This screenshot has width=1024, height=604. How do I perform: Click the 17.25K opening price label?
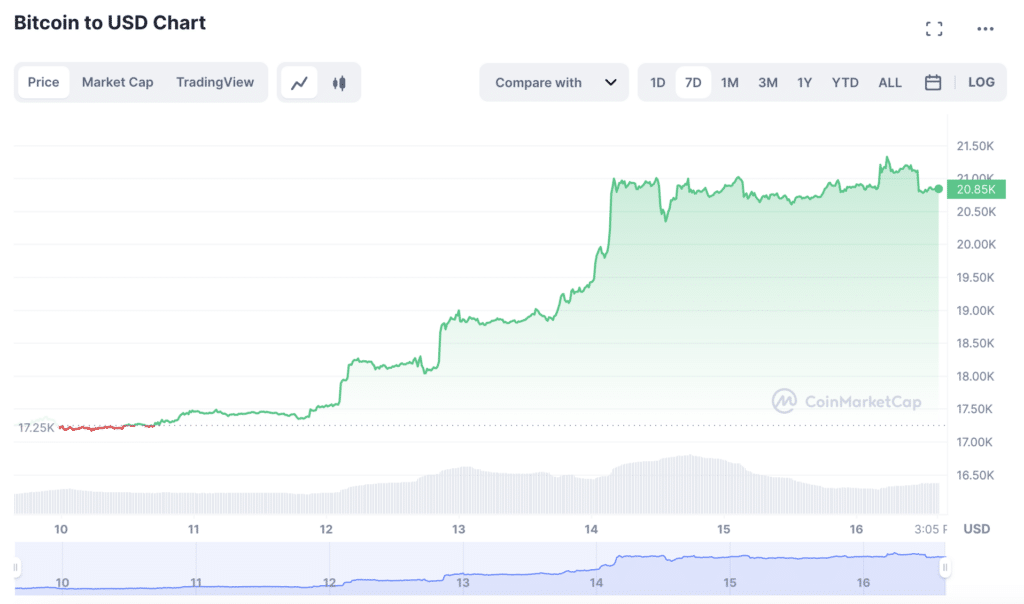click(36, 428)
